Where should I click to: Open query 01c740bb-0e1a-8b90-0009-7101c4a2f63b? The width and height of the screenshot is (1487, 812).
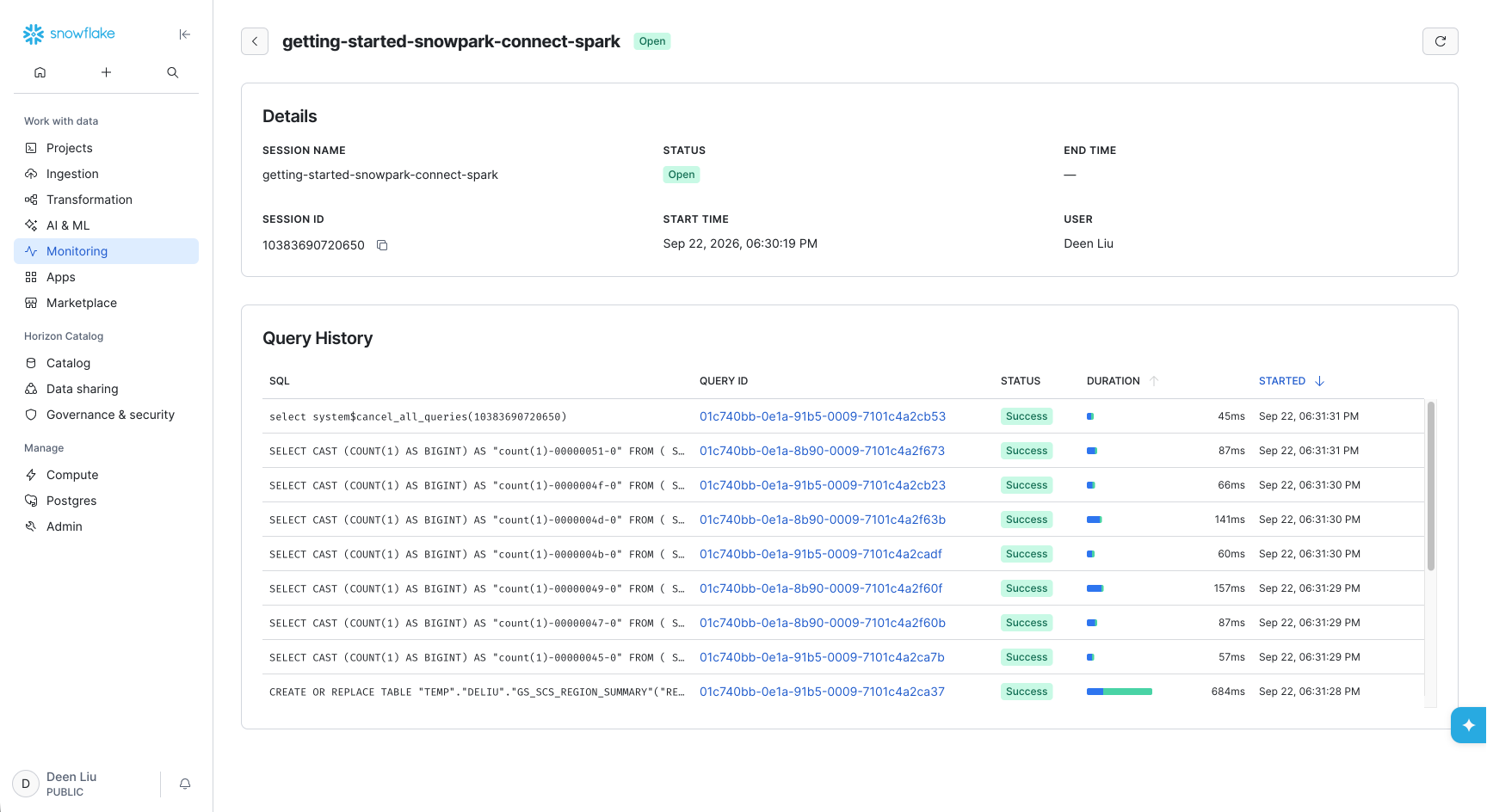(x=823, y=520)
